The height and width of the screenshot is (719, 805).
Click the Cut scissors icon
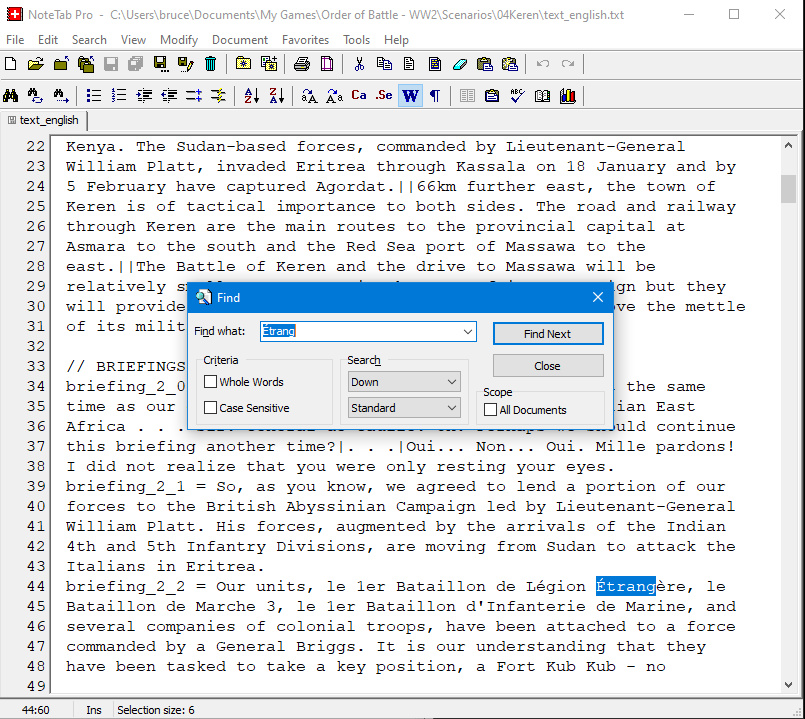(x=359, y=64)
